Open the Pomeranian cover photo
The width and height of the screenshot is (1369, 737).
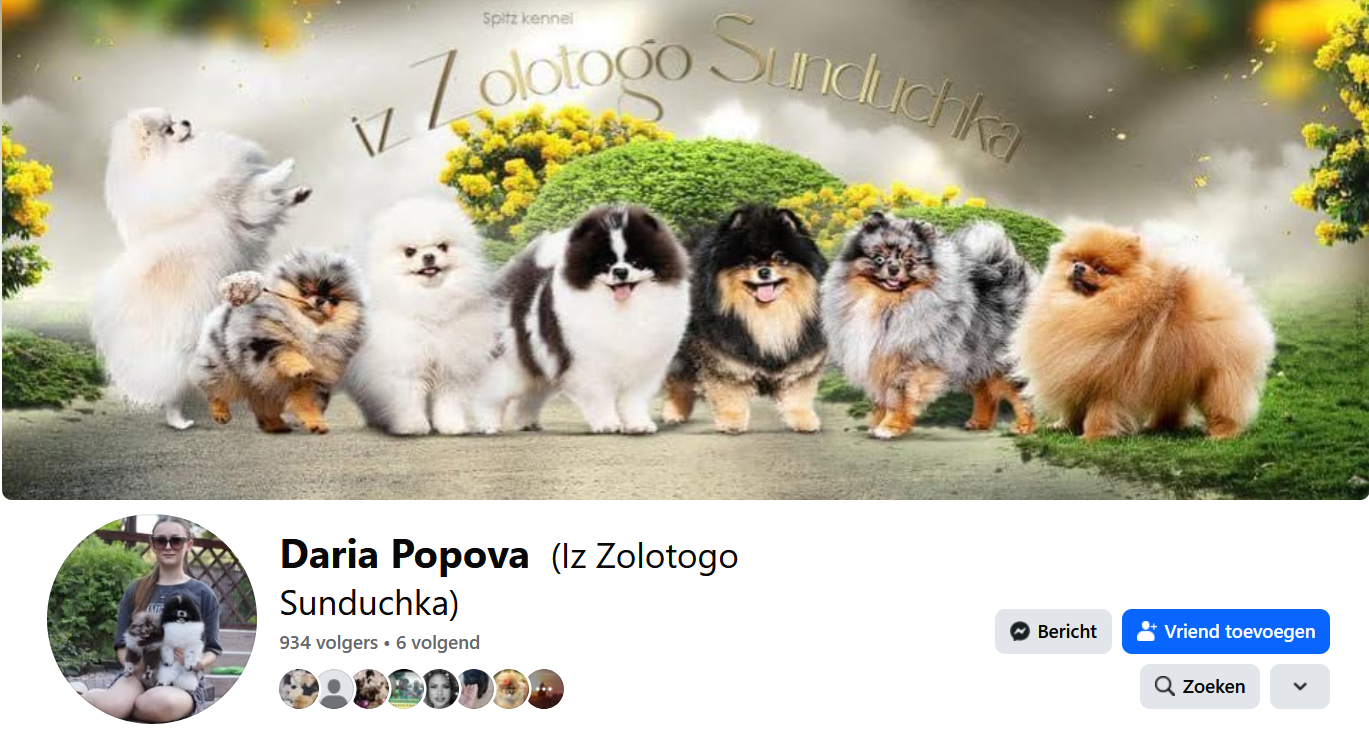point(685,249)
